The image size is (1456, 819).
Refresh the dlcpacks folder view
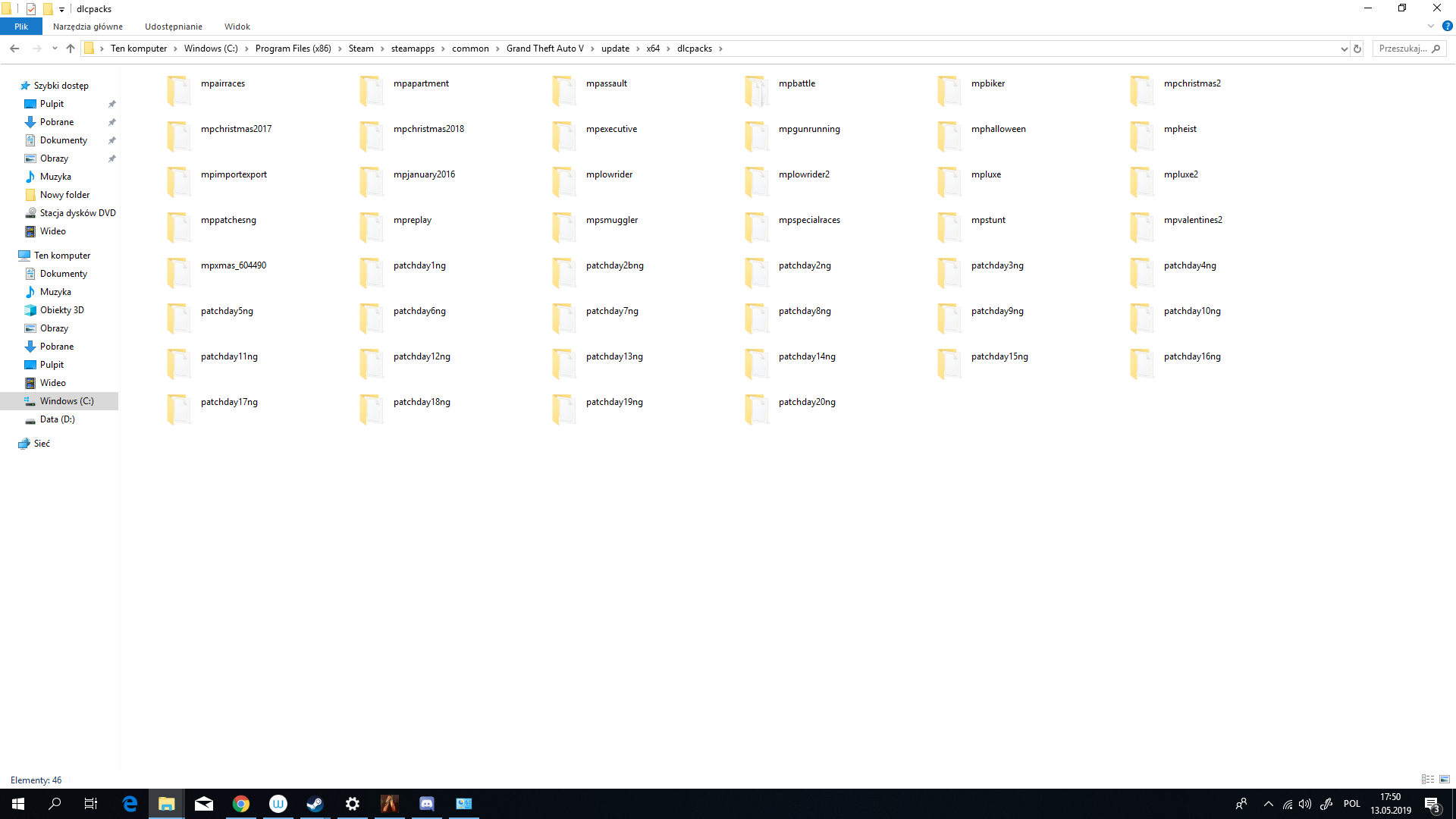pyautogui.click(x=1357, y=49)
